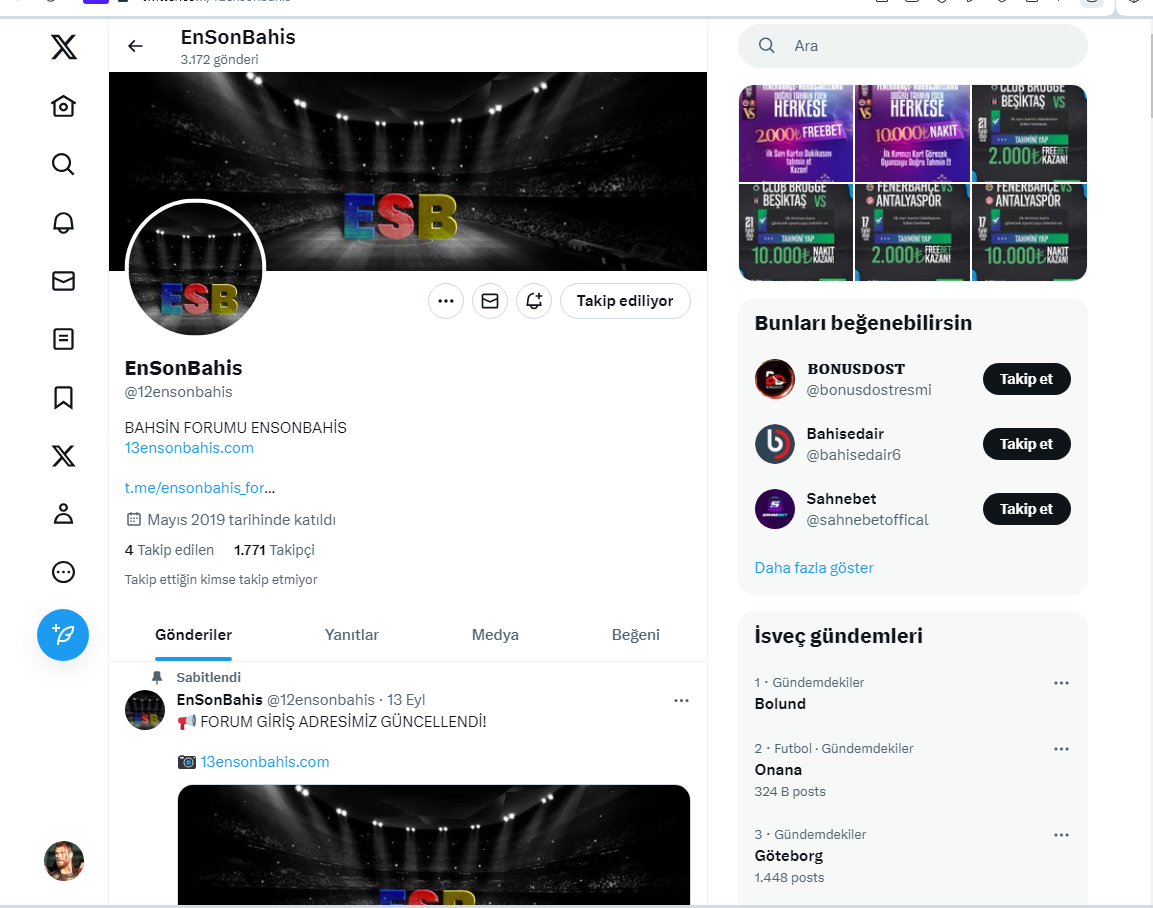Open account menu via bottom avatar

(x=64, y=861)
